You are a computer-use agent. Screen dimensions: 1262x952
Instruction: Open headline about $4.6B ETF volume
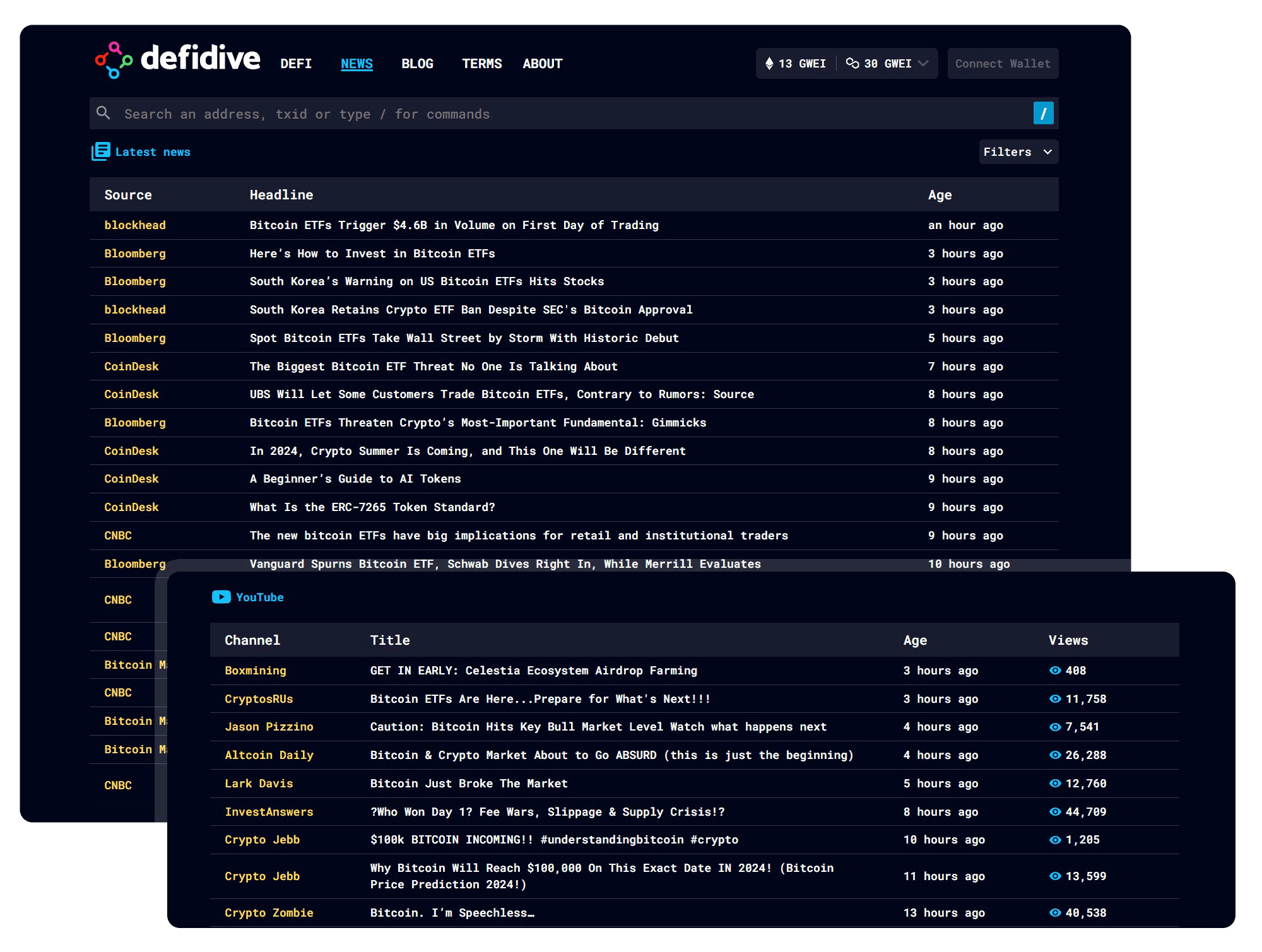point(454,225)
